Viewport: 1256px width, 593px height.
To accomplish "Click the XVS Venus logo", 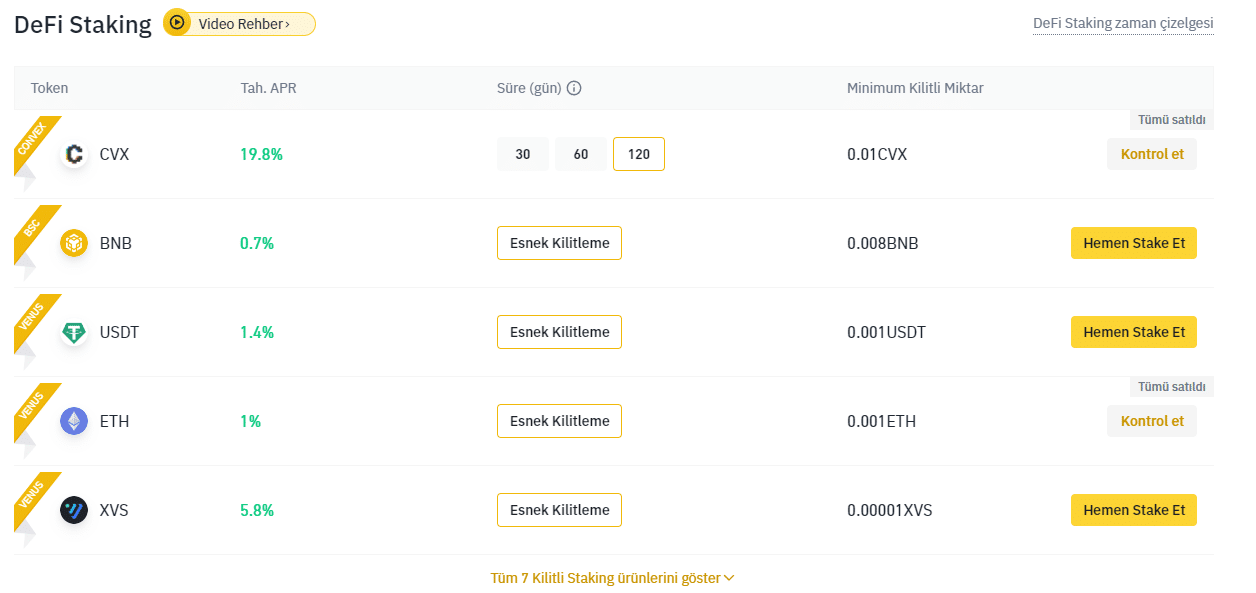I will coord(74,510).
